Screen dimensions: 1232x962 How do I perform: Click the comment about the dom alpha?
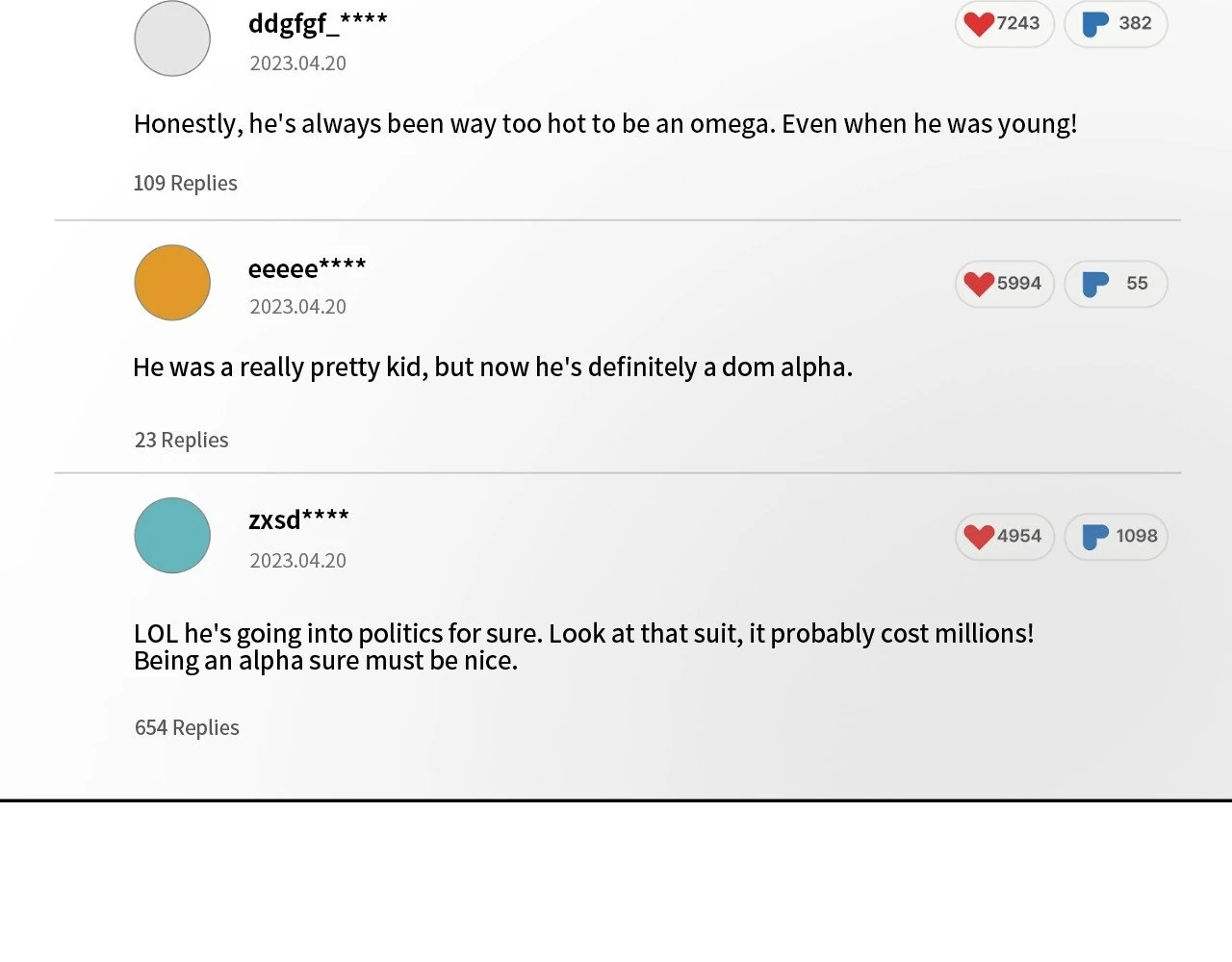[x=493, y=367]
